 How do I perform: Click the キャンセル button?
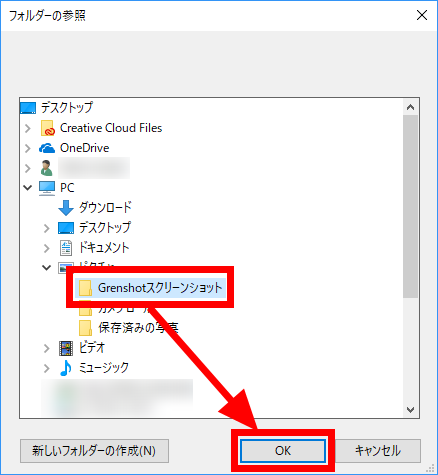pyautogui.click(x=378, y=451)
